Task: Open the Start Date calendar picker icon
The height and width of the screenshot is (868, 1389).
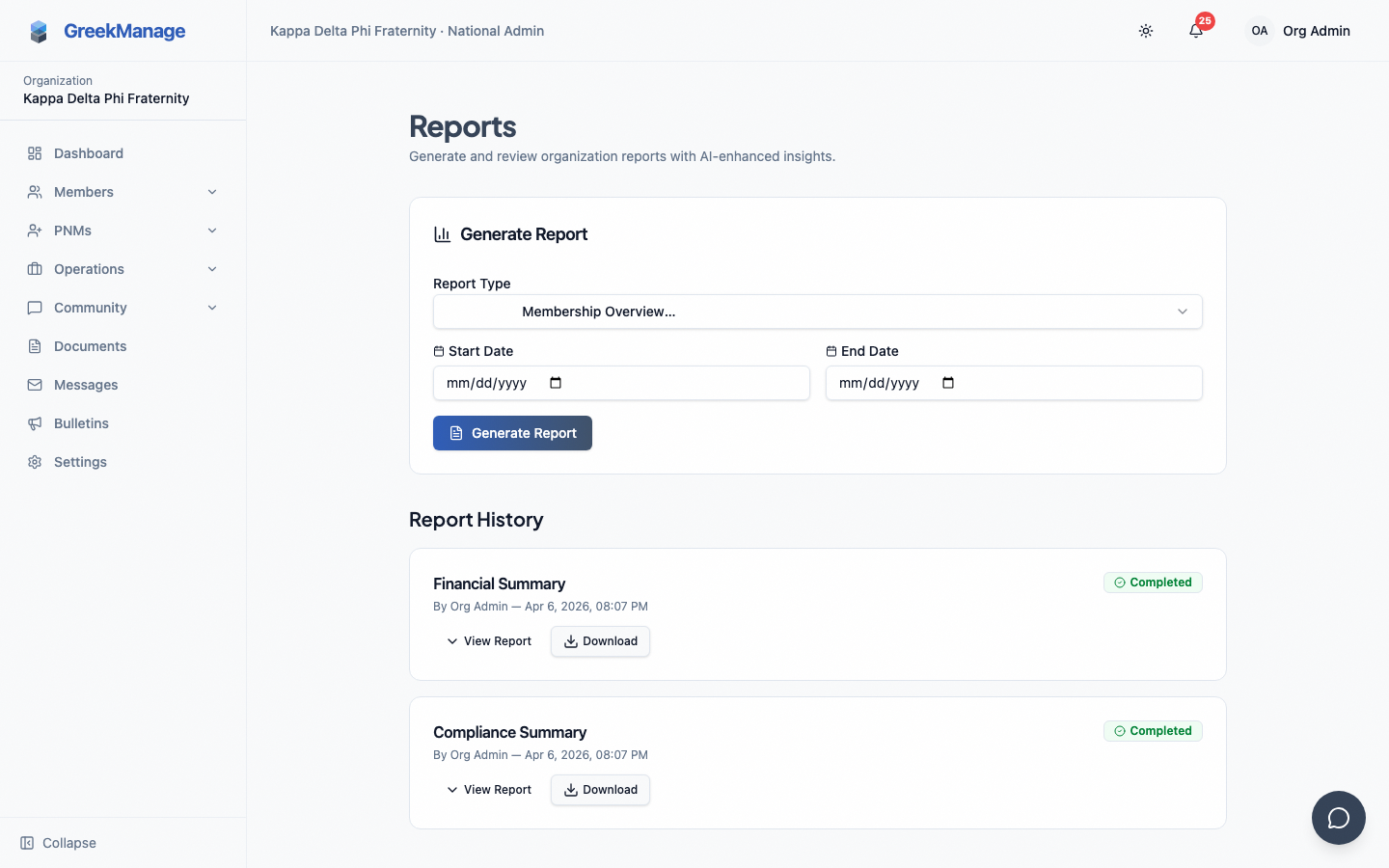Action: [556, 383]
